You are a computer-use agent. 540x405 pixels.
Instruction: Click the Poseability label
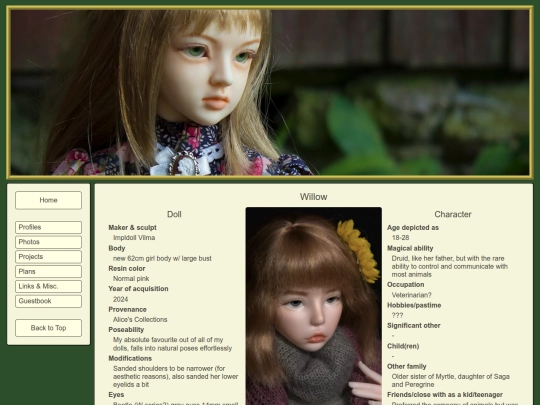[126, 330]
